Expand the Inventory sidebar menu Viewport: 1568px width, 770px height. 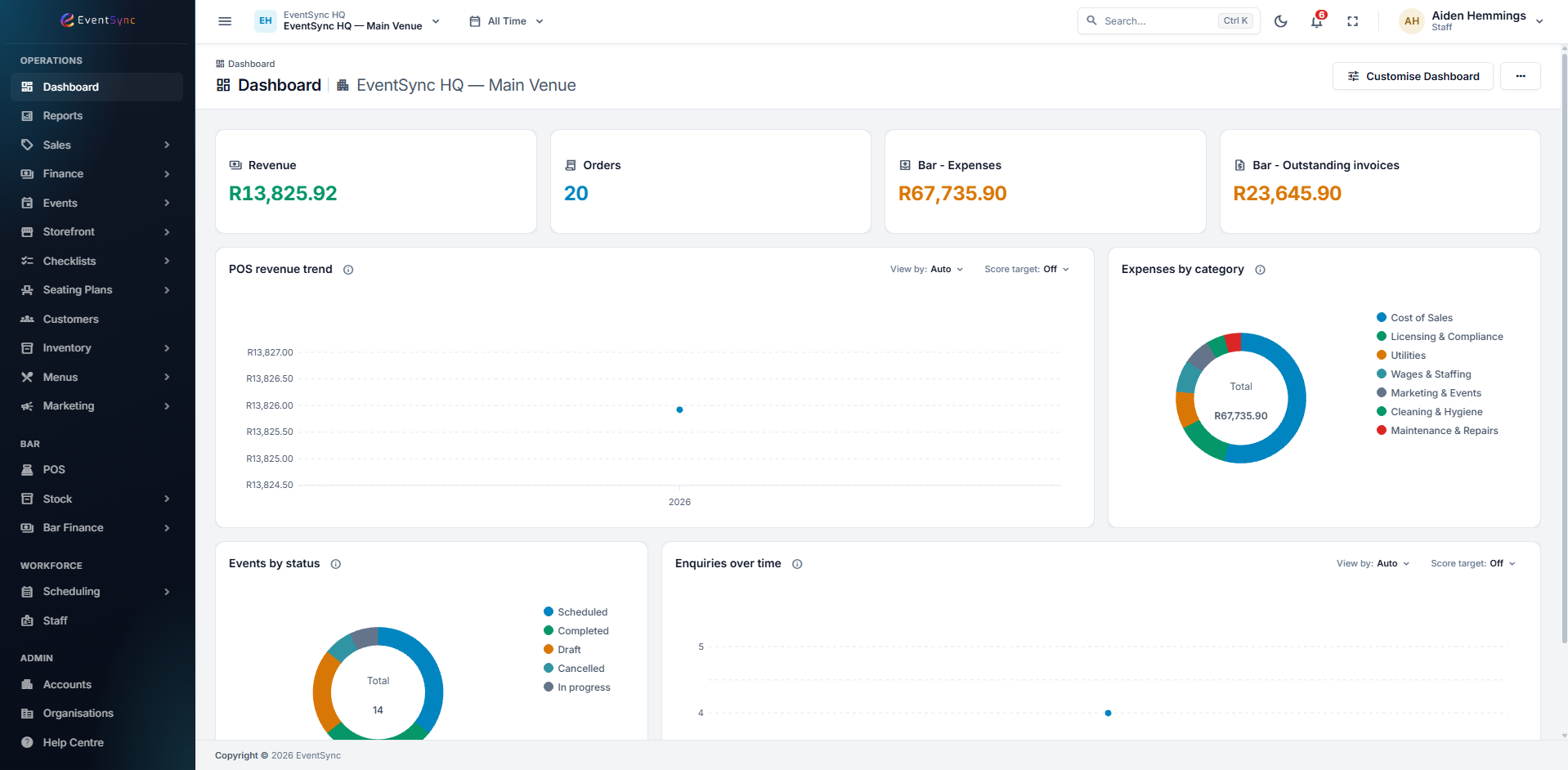tap(96, 348)
